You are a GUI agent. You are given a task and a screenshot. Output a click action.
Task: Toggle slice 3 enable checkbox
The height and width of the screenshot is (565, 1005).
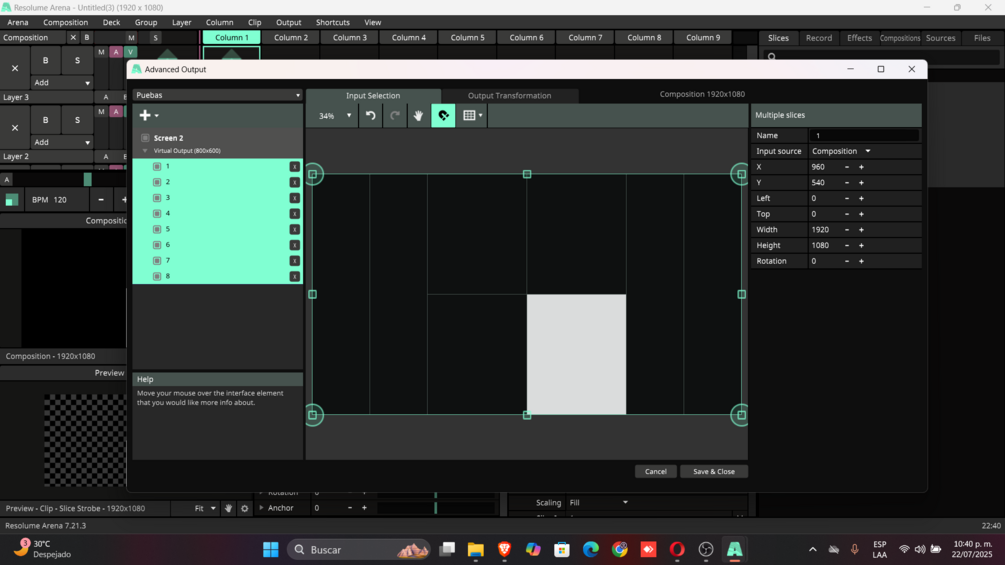[x=157, y=198]
